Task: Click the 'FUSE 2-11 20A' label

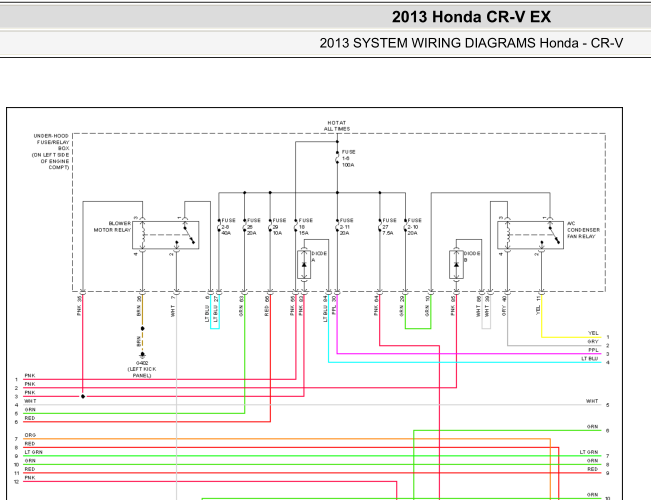Action: click(346, 227)
